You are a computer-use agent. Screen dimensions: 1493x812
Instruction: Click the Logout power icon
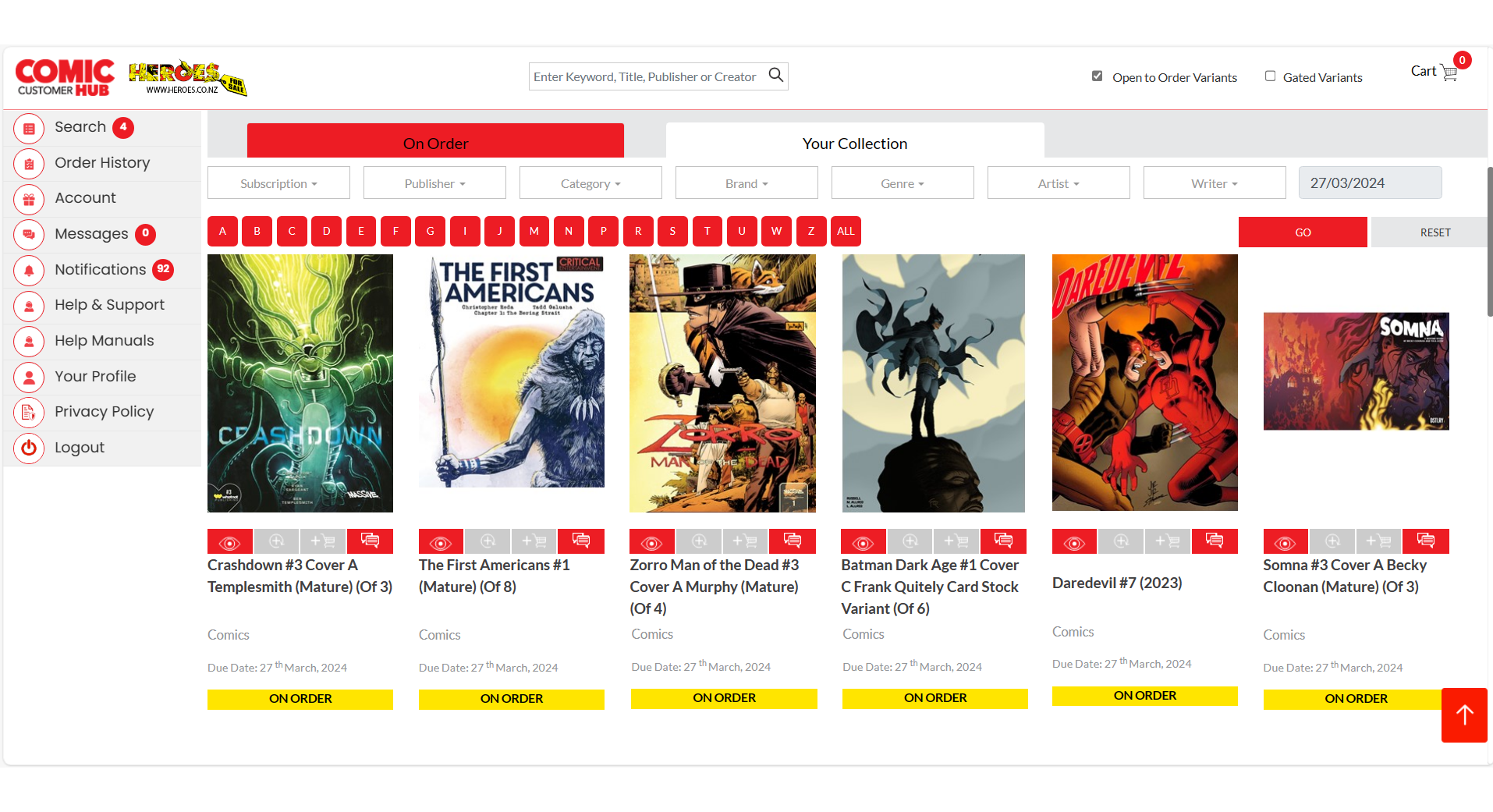29,449
